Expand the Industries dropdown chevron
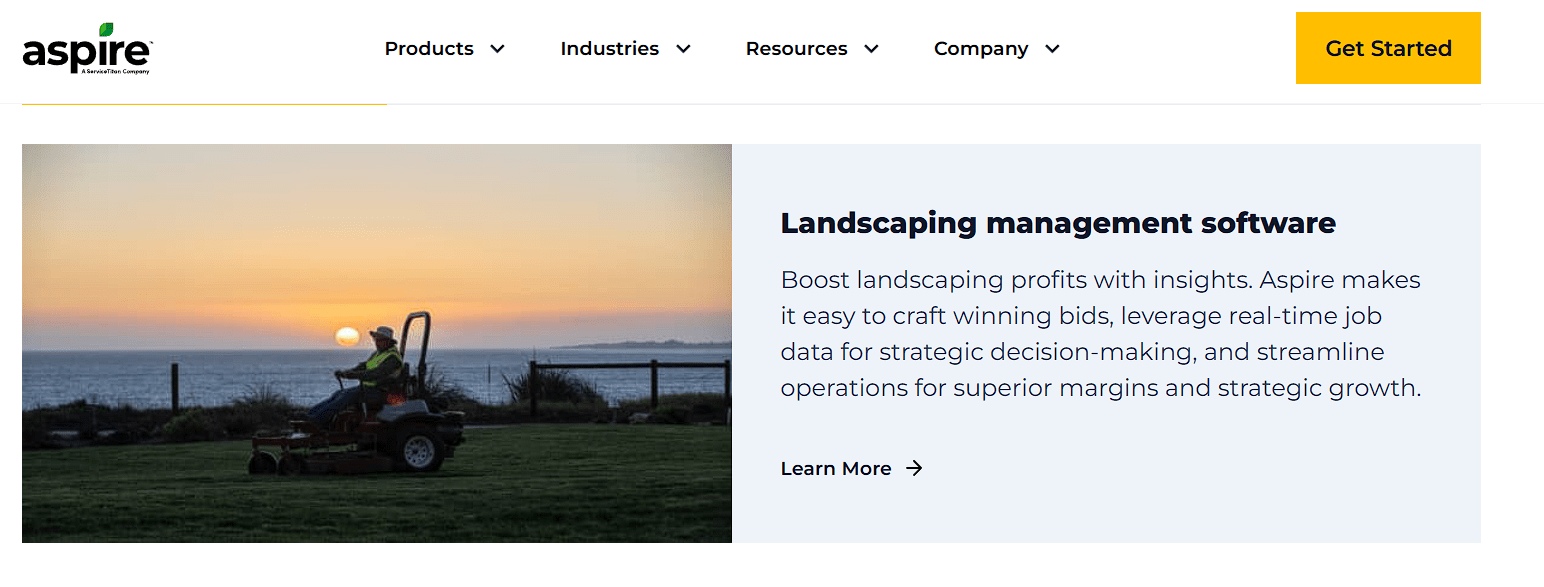The image size is (1544, 587). 682,48
